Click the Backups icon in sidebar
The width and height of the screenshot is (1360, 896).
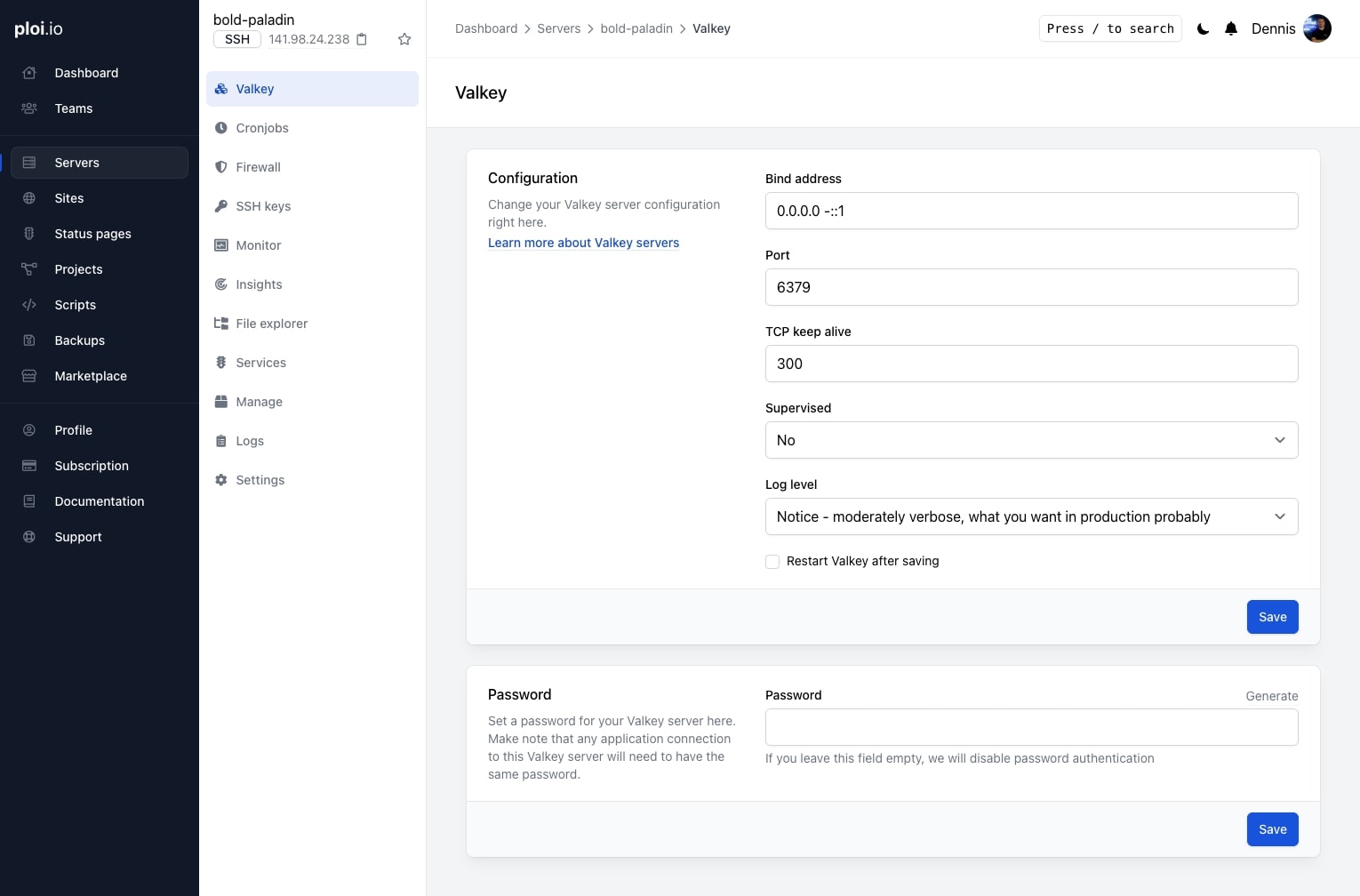pyautogui.click(x=29, y=340)
